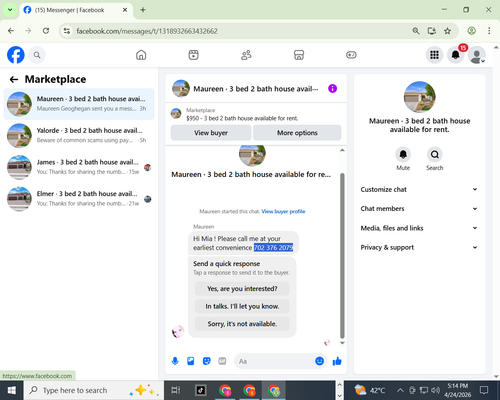Send quick reply Sorry, it's not available.

point(242,324)
